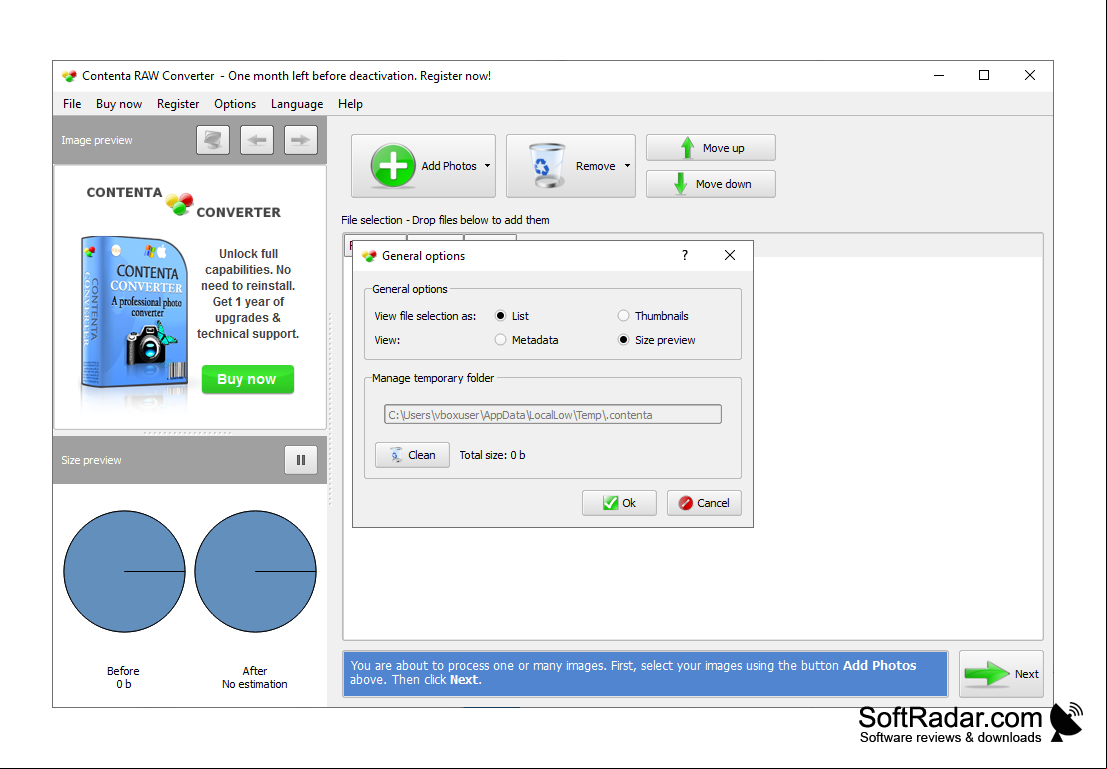Click the blue instruction hint banner

tap(645, 674)
